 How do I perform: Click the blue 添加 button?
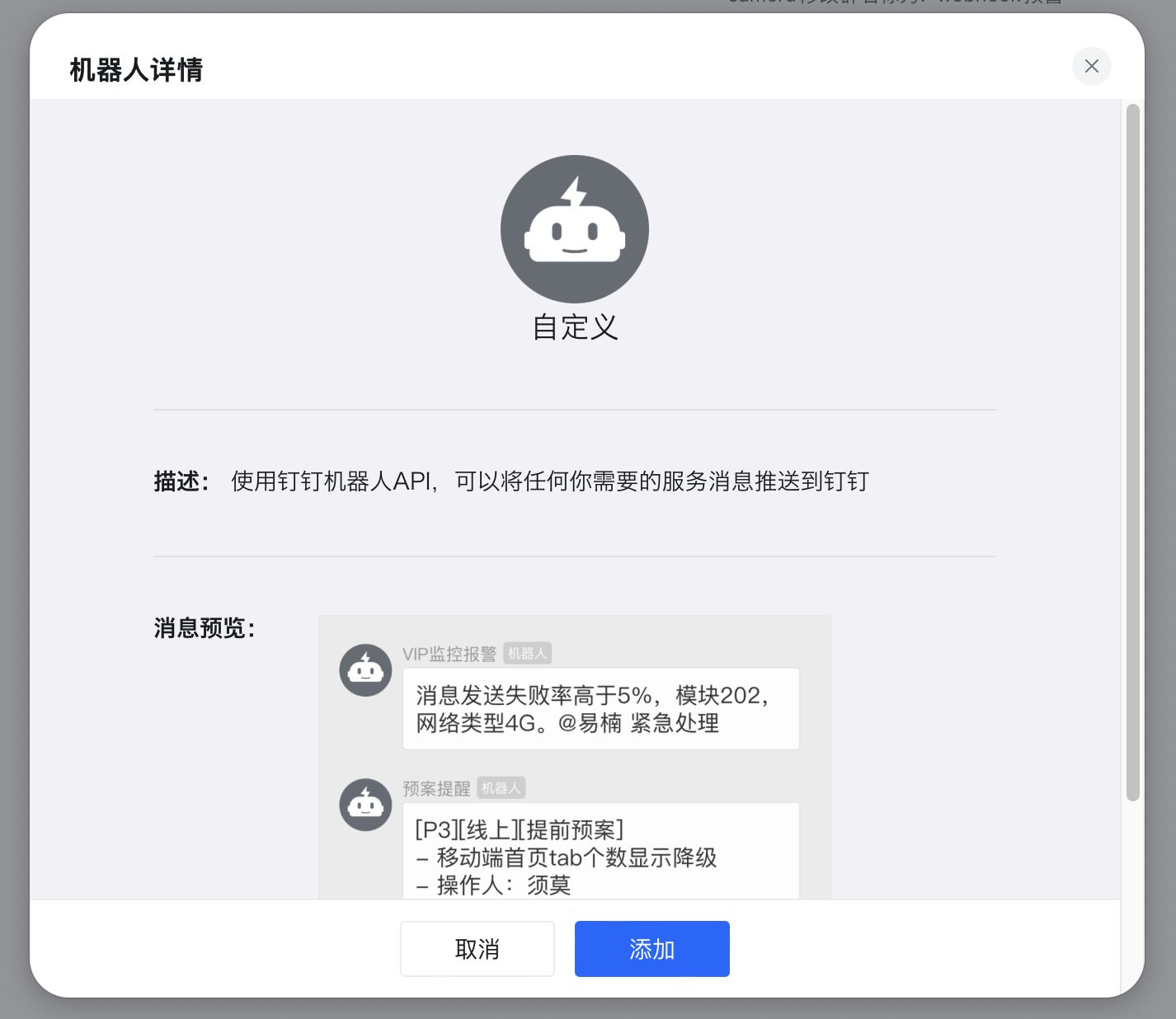coord(652,949)
